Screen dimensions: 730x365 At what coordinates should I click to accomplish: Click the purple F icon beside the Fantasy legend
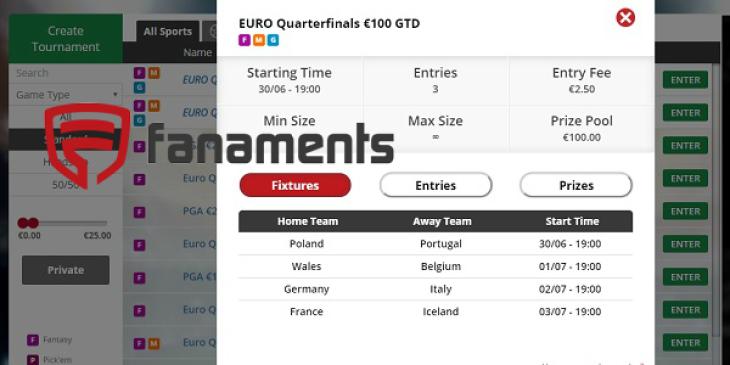coord(33,340)
